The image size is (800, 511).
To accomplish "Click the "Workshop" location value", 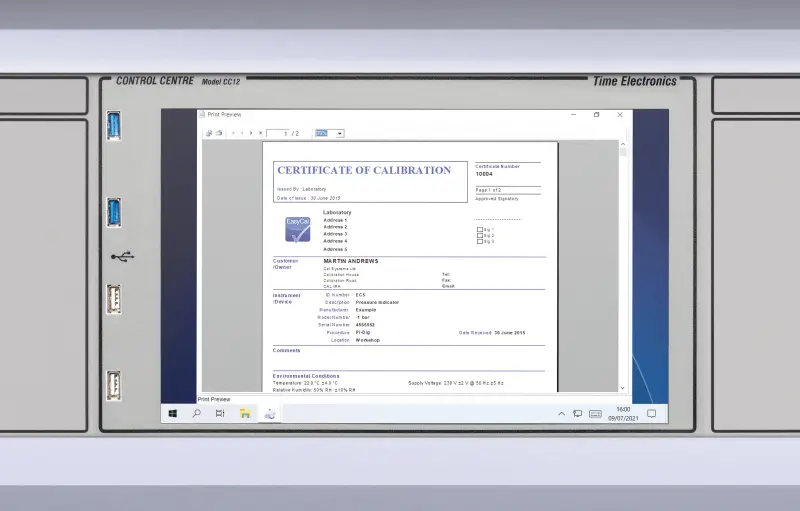I will [x=367, y=340].
